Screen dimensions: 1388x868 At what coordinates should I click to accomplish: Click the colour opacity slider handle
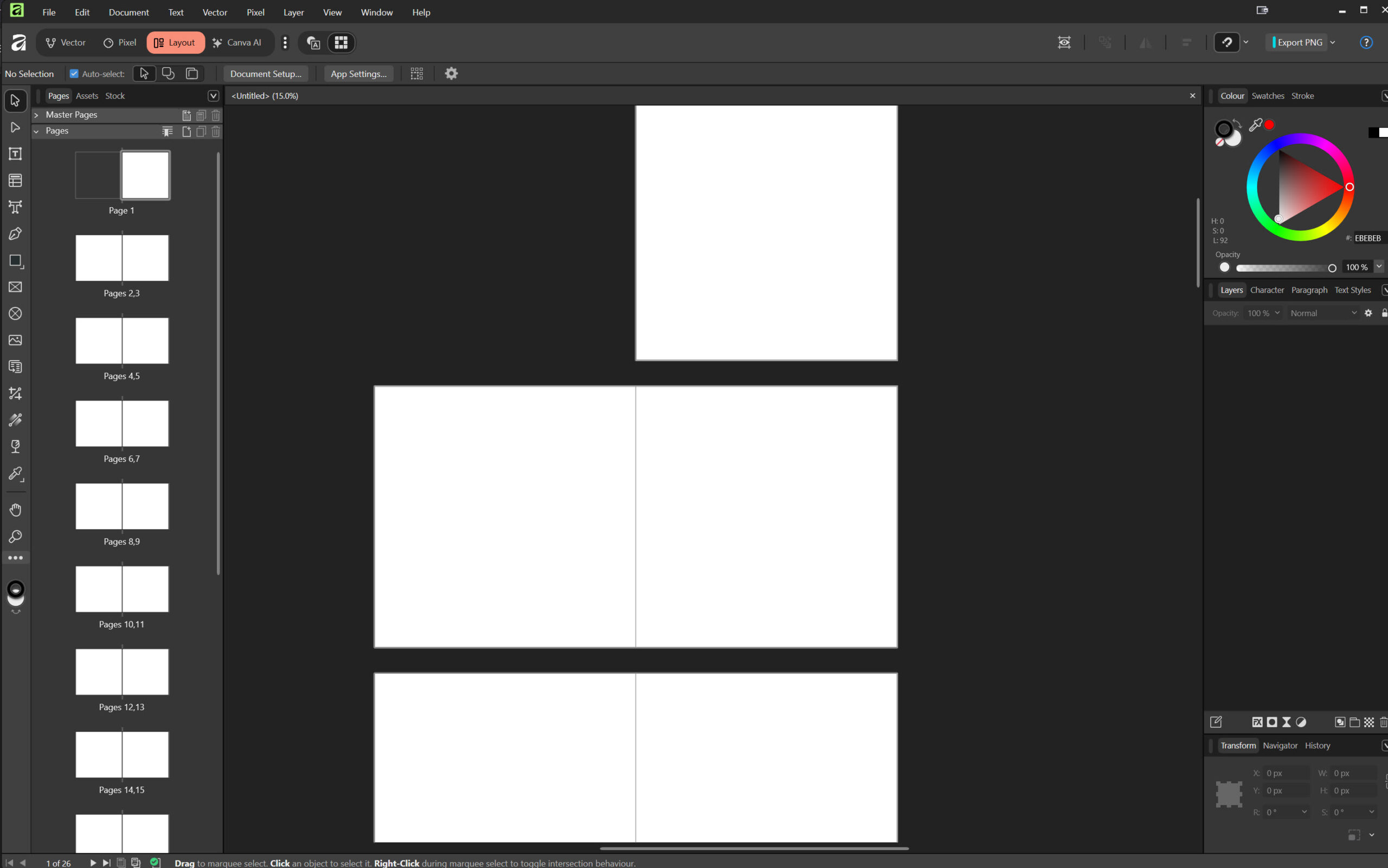1332,268
